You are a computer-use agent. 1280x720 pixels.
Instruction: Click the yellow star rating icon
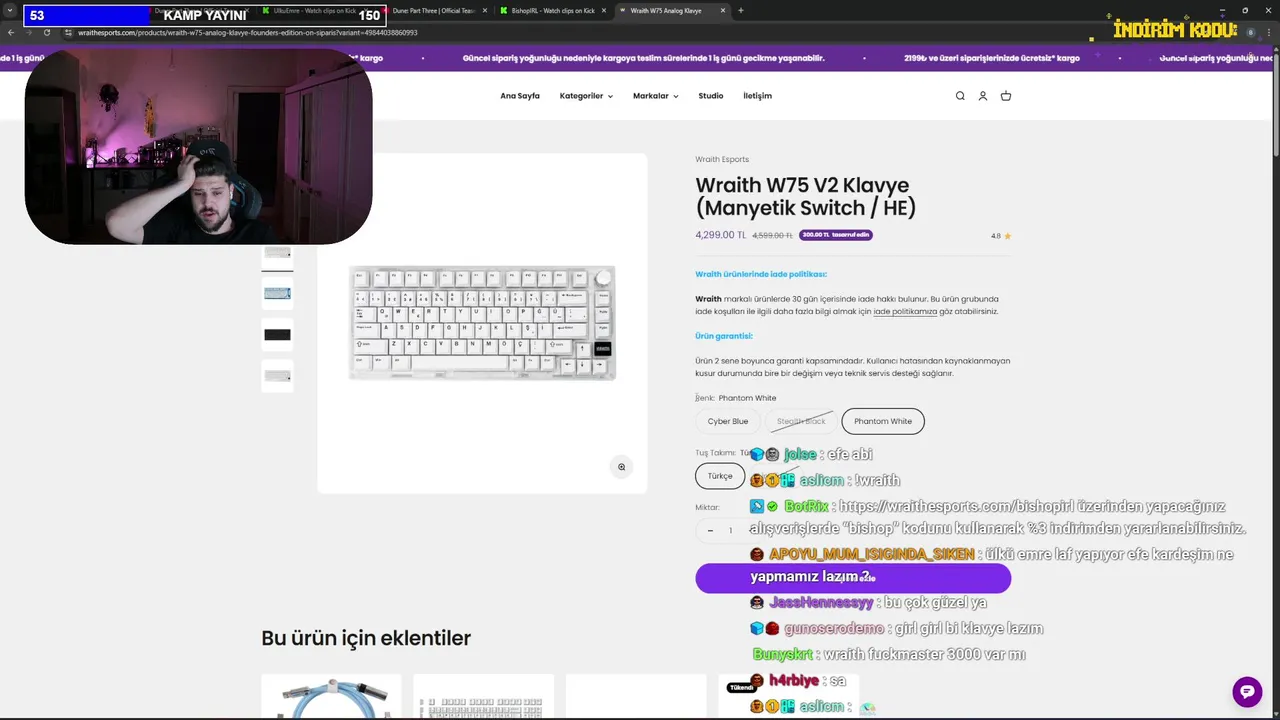(1007, 236)
